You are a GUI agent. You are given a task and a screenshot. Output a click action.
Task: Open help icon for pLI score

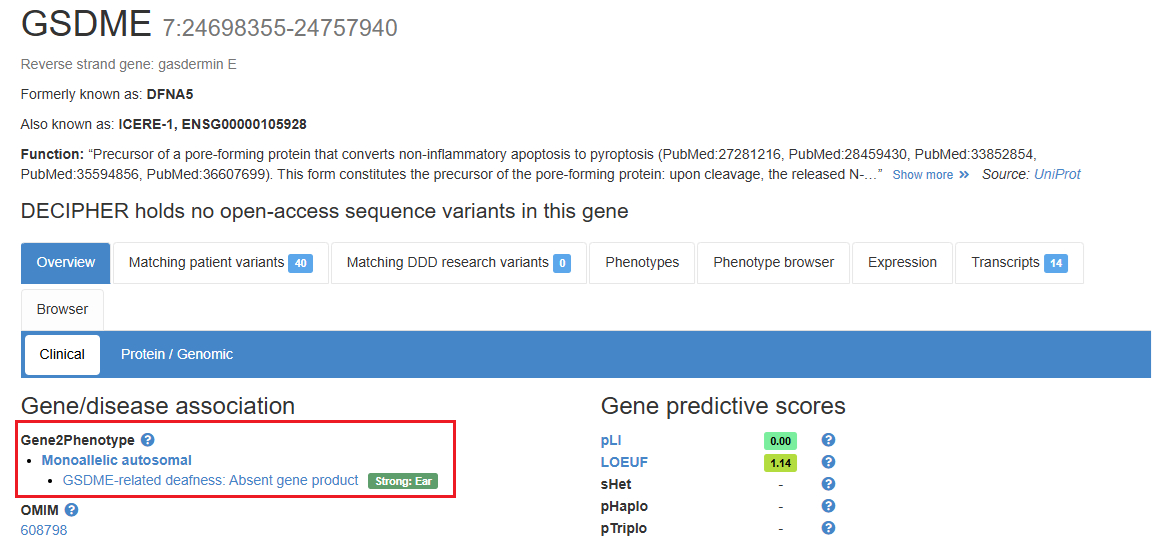(x=828, y=440)
